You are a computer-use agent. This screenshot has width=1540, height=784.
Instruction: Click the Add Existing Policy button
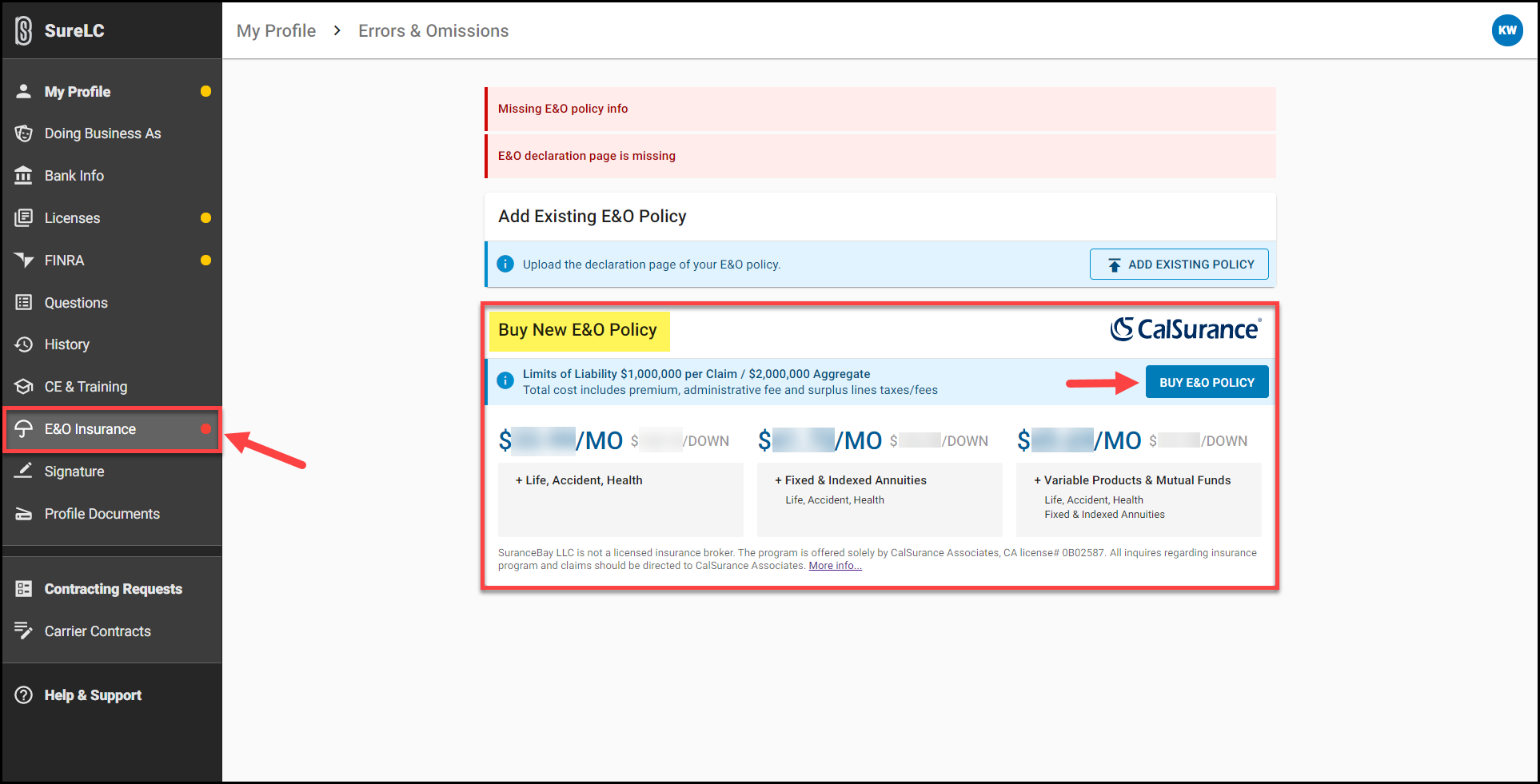click(1179, 264)
